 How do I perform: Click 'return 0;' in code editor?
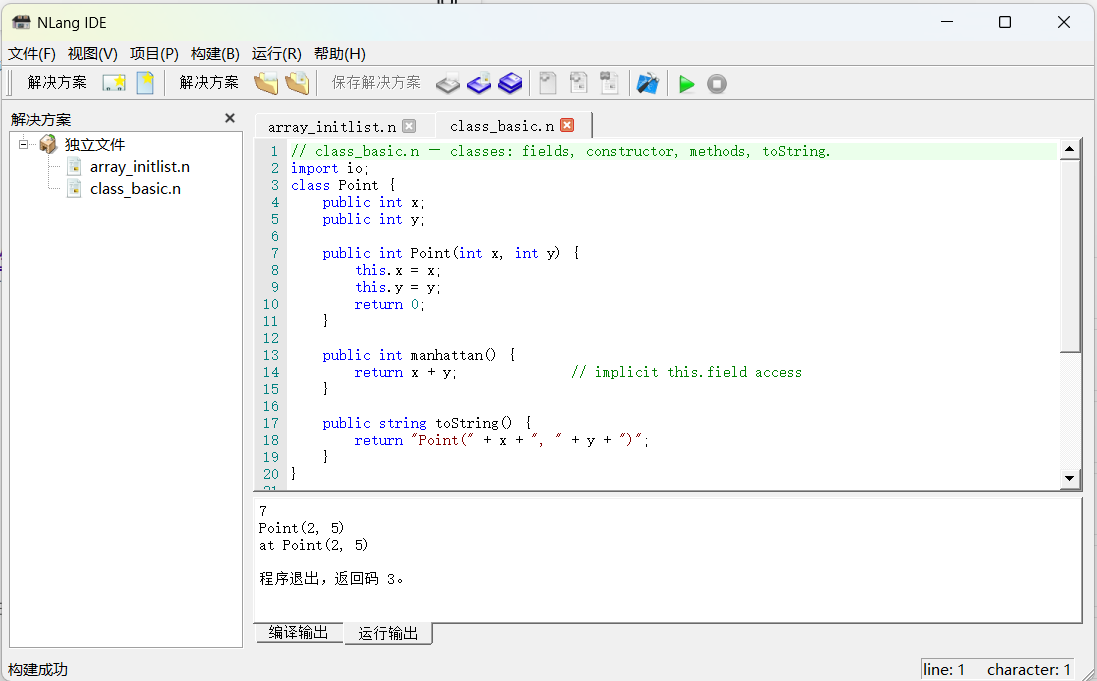pos(389,304)
